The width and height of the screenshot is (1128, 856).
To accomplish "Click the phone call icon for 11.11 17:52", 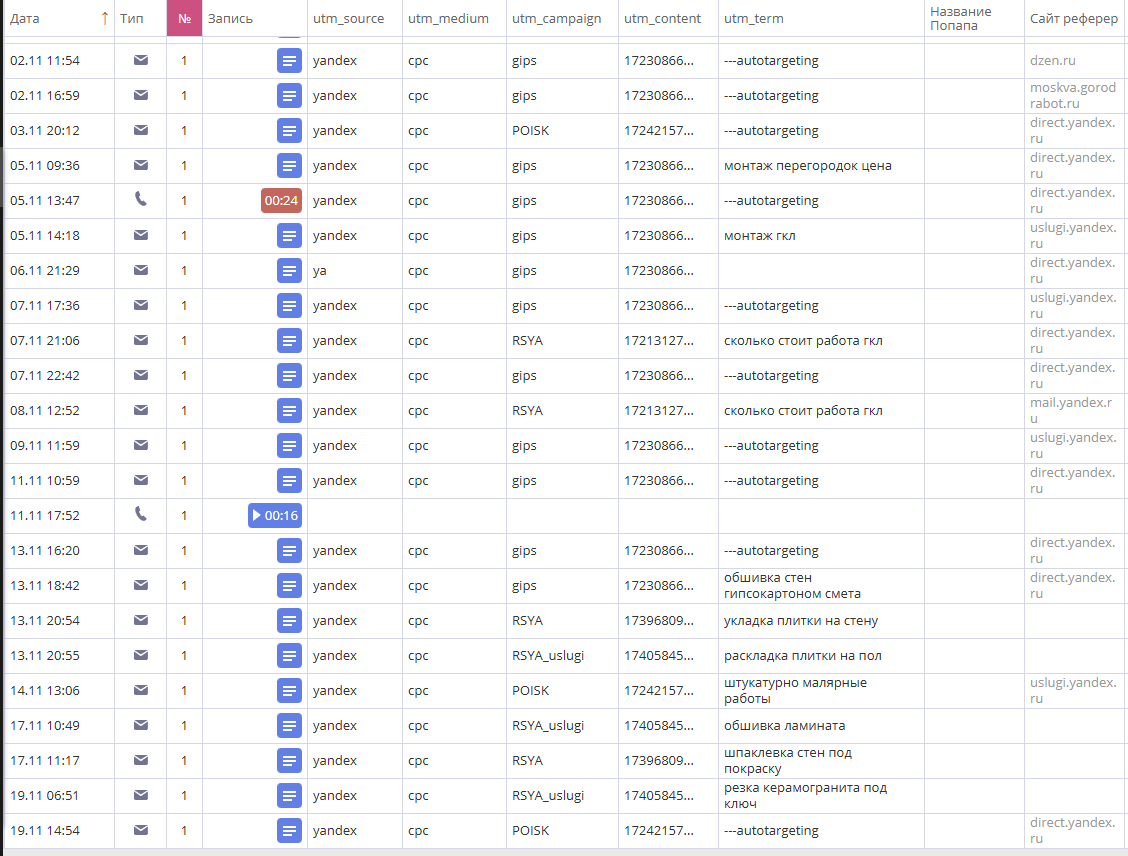I will pyautogui.click(x=141, y=514).
